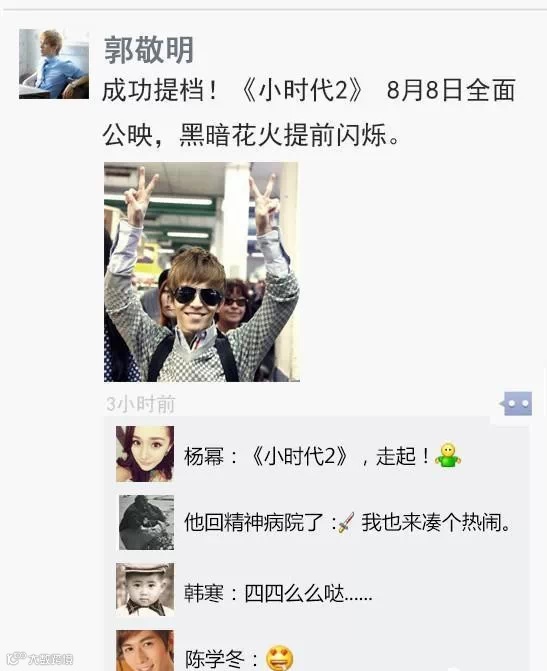
Task: Click the 3小时前 timestamp
Action: point(140,404)
